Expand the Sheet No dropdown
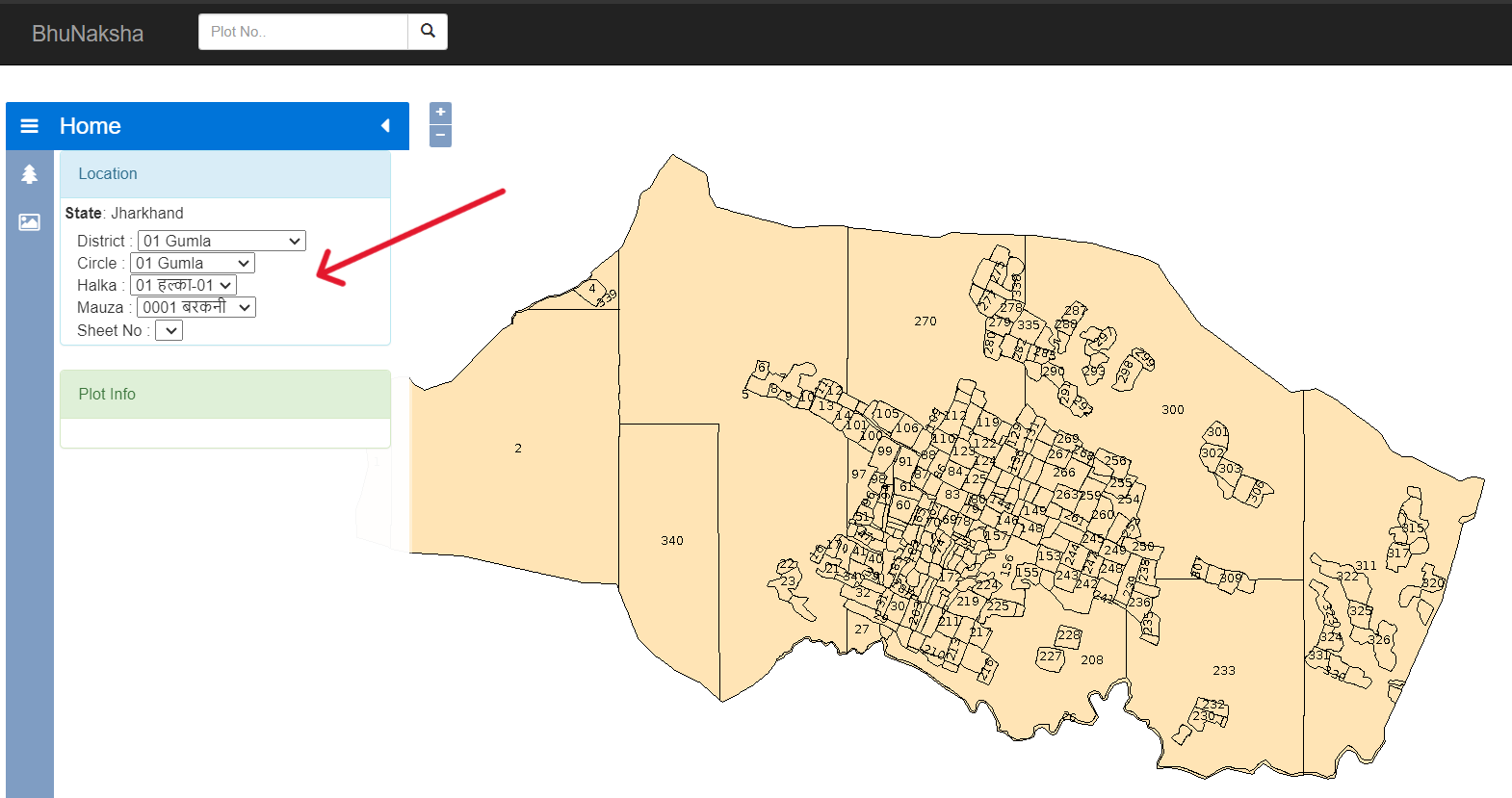Screen dimensions: 1512x798 169,330
